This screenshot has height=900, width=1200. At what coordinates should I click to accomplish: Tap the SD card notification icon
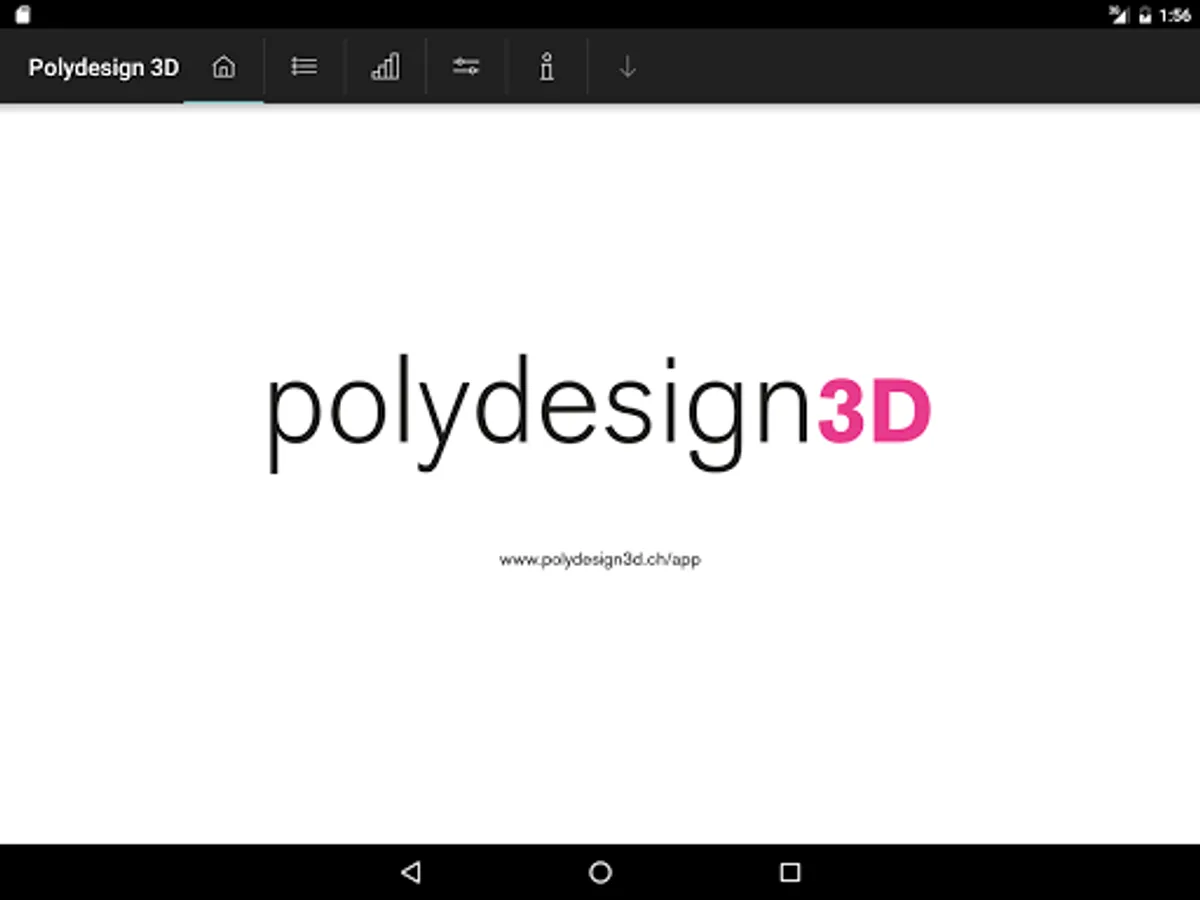pyautogui.click(x=22, y=15)
